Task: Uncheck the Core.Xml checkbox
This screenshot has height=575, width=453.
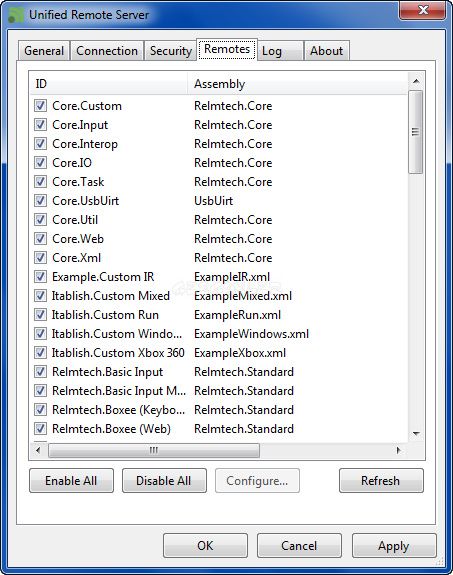Action: click(x=40, y=258)
